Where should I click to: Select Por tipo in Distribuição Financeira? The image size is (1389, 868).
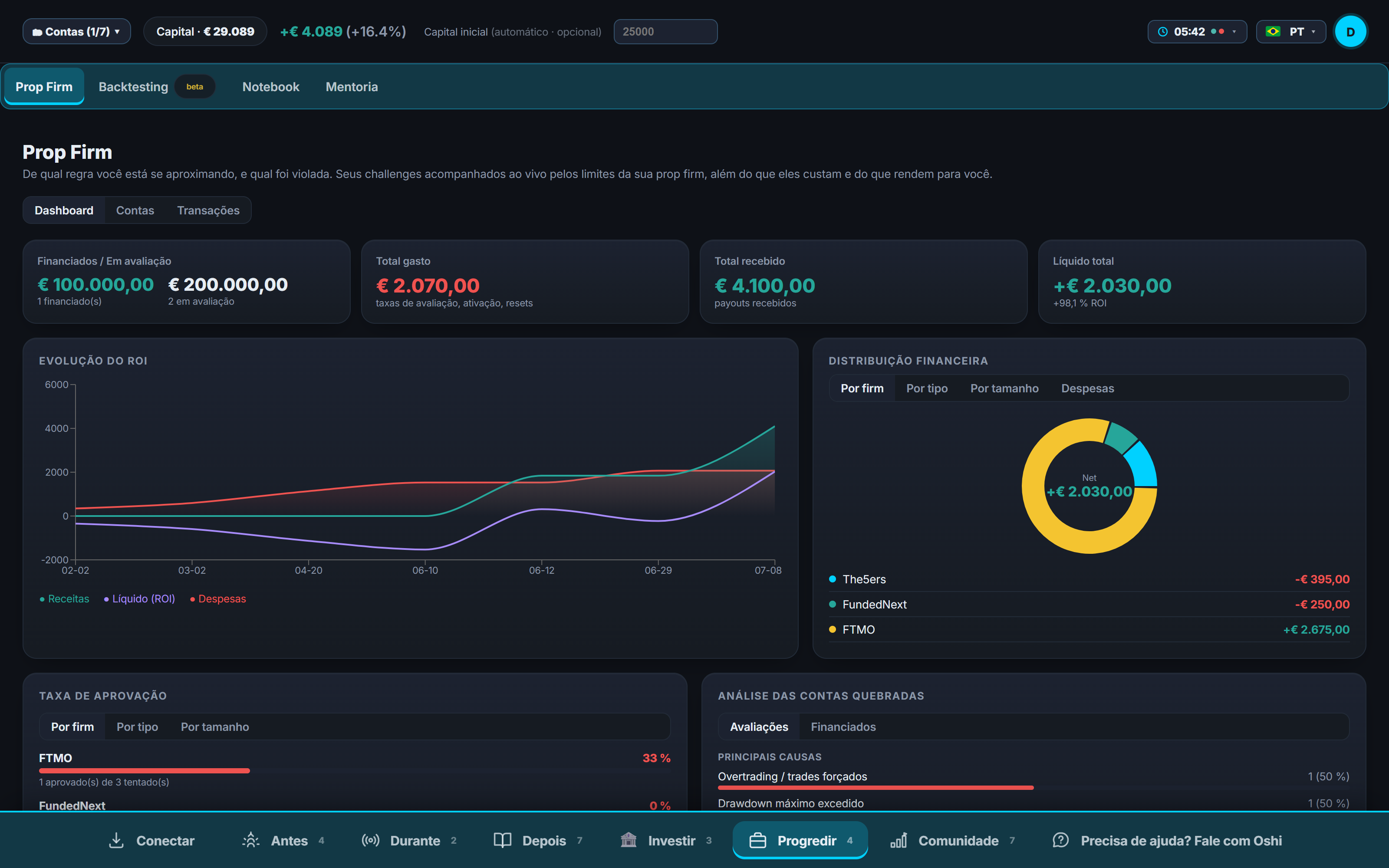(x=926, y=388)
